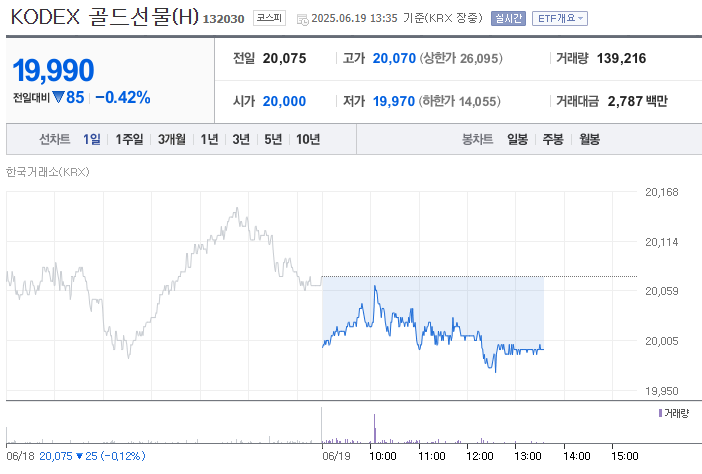The height and width of the screenshot is (474, 702).
Task: Click the calendar clock icon beside the date
Action: (x=303, y=19)
